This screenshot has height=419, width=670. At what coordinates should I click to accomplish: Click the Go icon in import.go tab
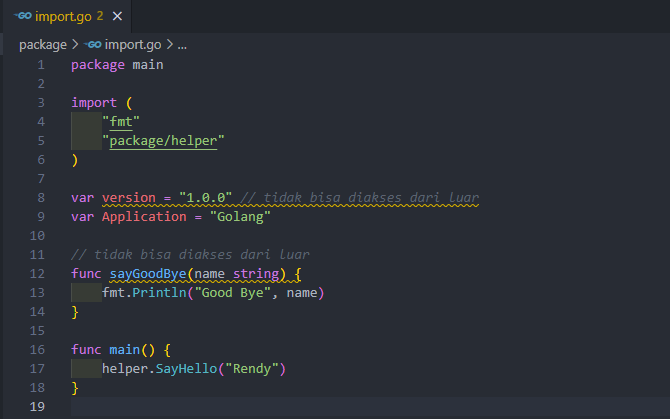tap(23, 16)
